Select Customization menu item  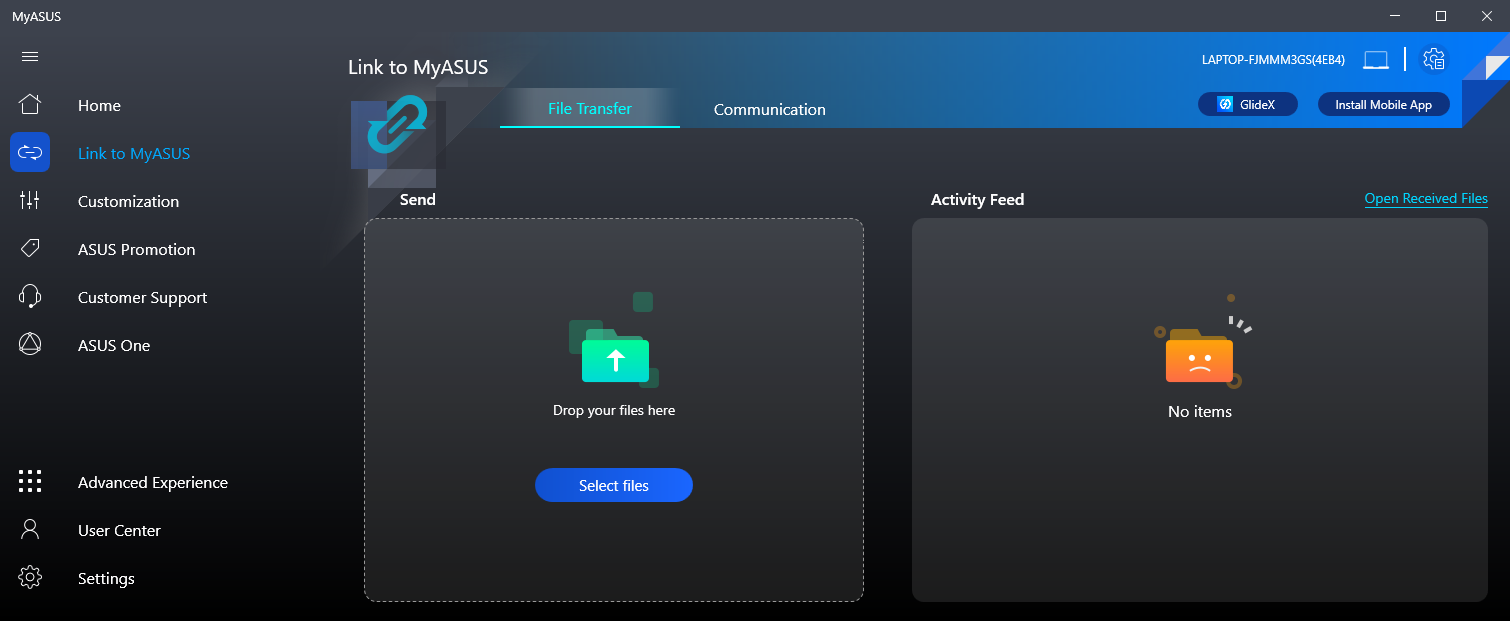[129, 201]
